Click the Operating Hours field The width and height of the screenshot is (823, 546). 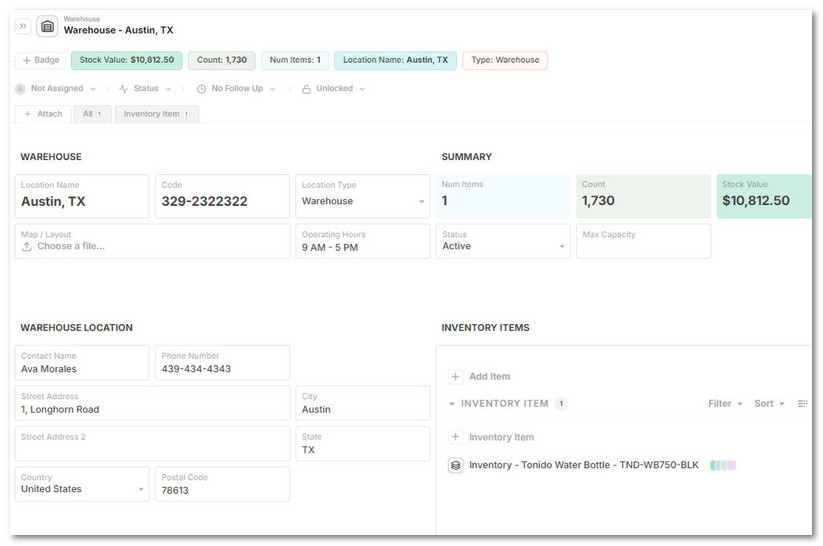pos(363,241)
